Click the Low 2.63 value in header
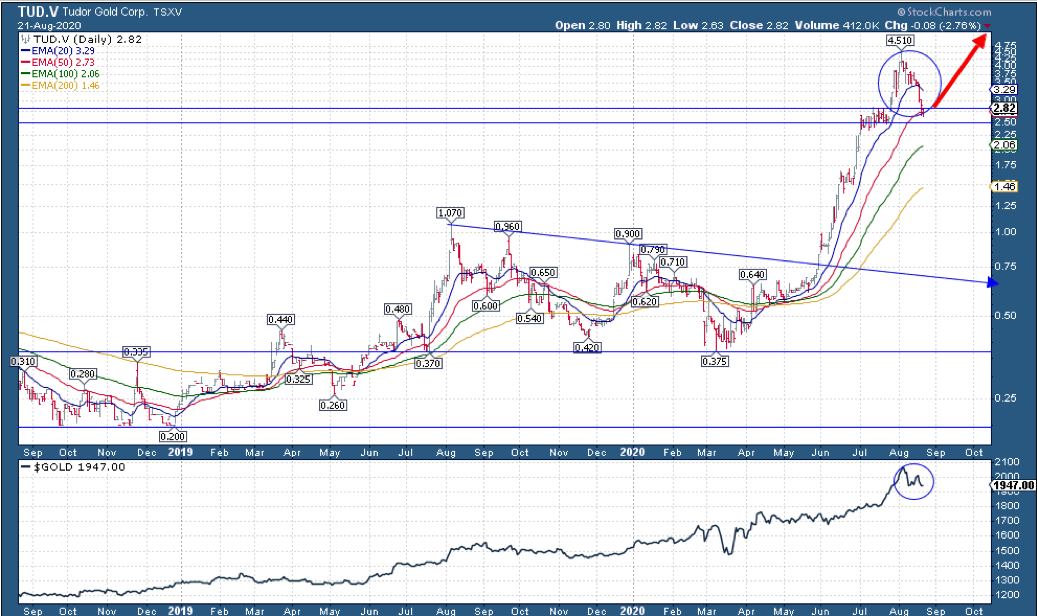This screenshot has width=1037, height=616. click(x=698, y=25)
